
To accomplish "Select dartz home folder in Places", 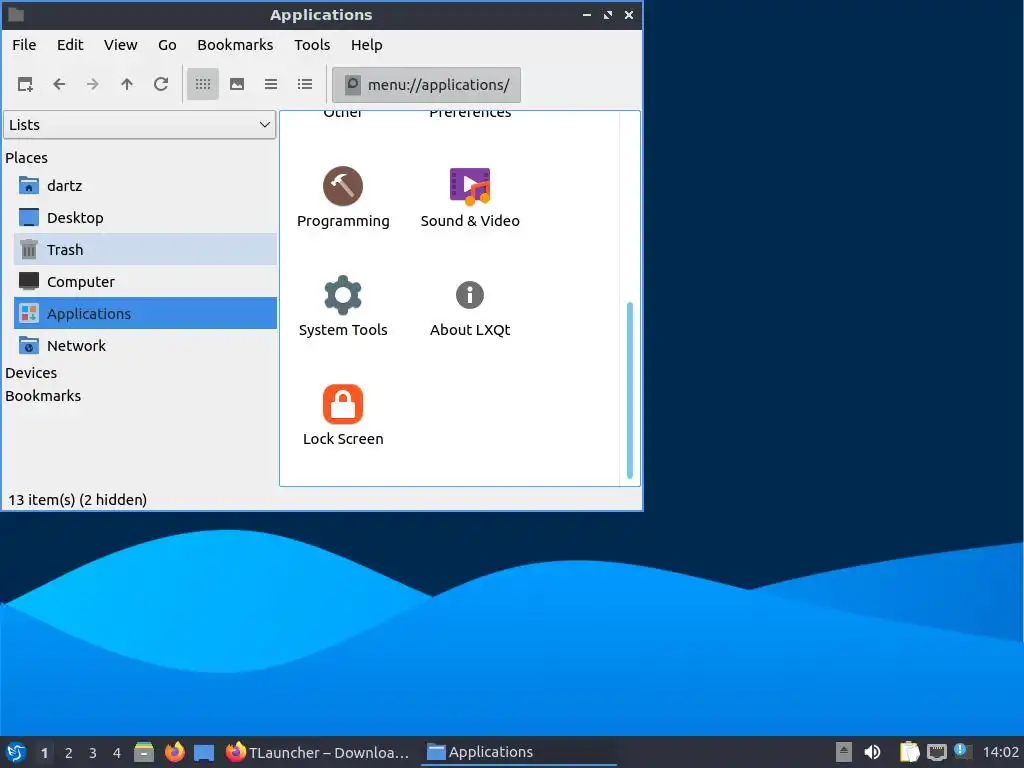I will 145,185.
